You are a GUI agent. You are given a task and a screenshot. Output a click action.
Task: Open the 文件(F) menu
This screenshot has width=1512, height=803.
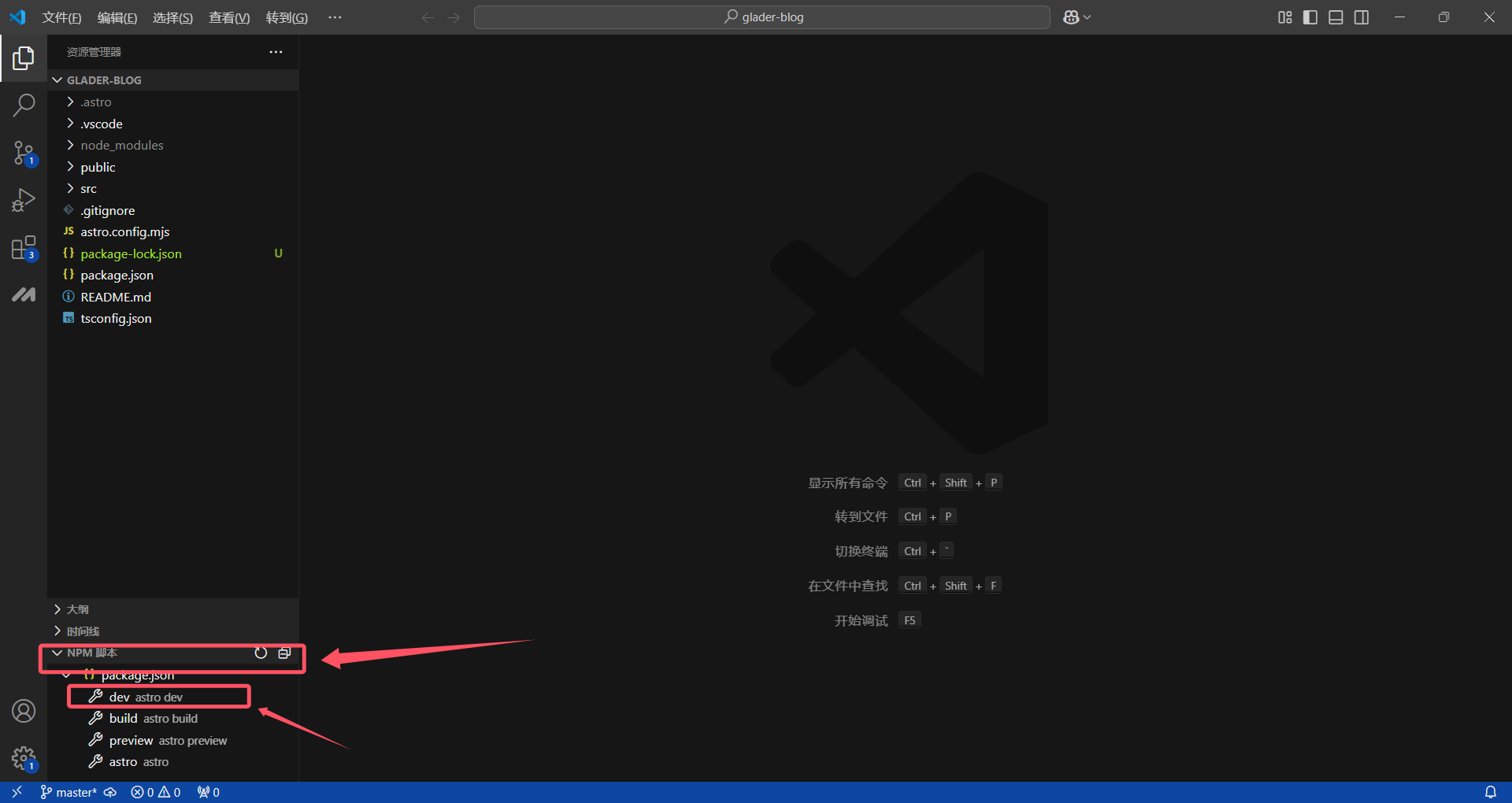point(61,17)
